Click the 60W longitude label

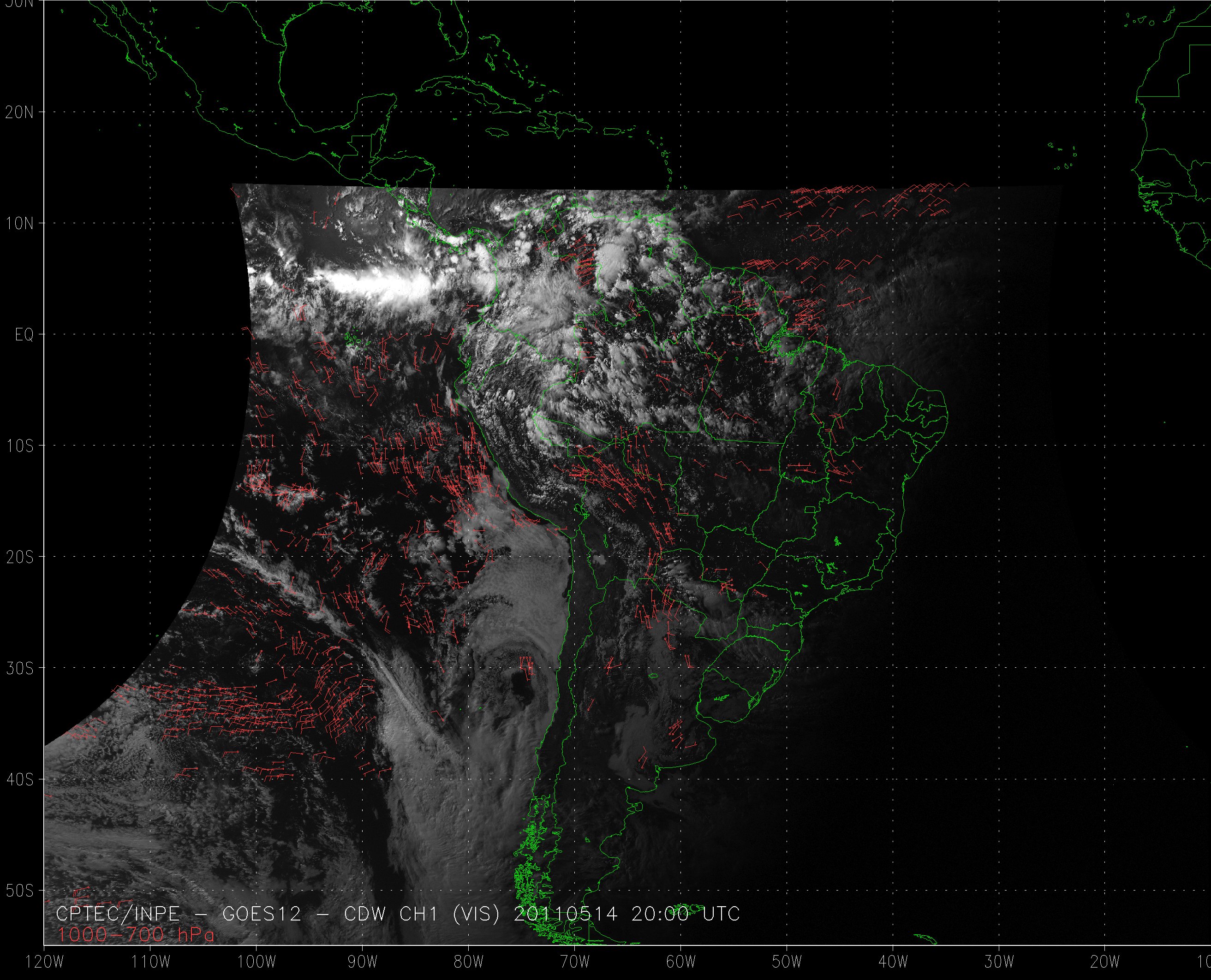pos(680,962)
